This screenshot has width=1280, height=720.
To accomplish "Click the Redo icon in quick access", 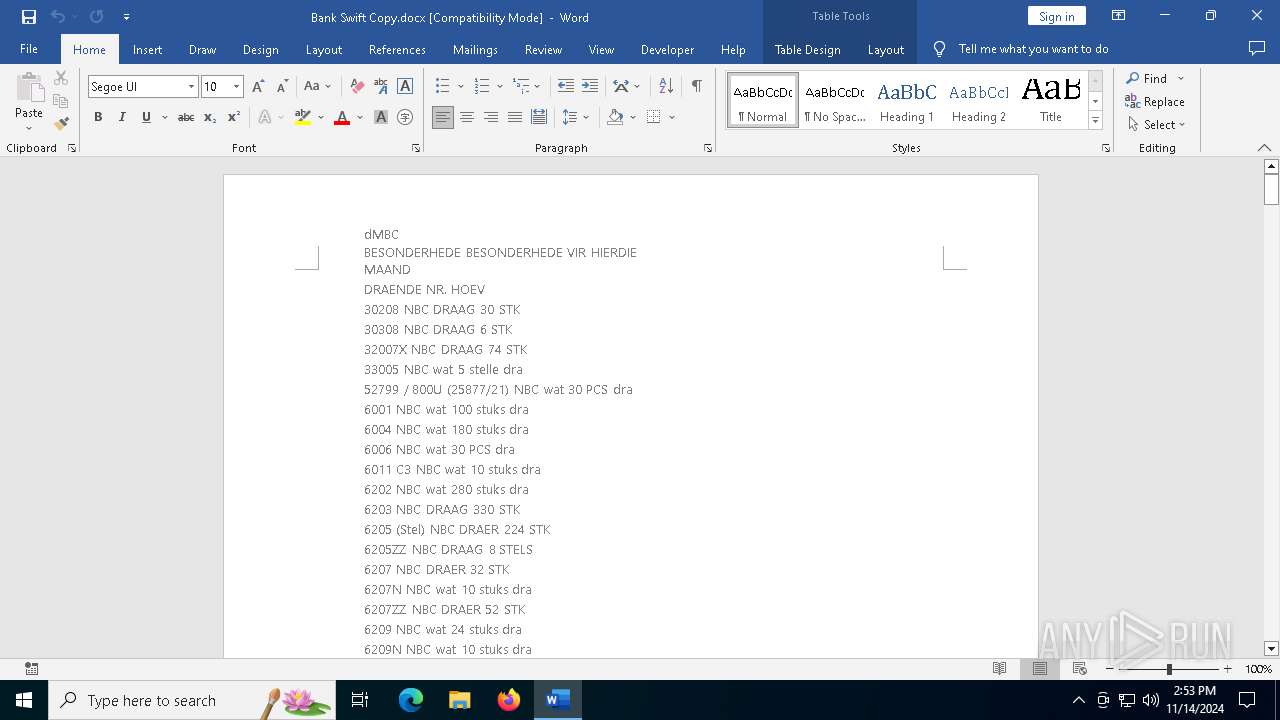I will pyautogui.click(x=96, y=17).
